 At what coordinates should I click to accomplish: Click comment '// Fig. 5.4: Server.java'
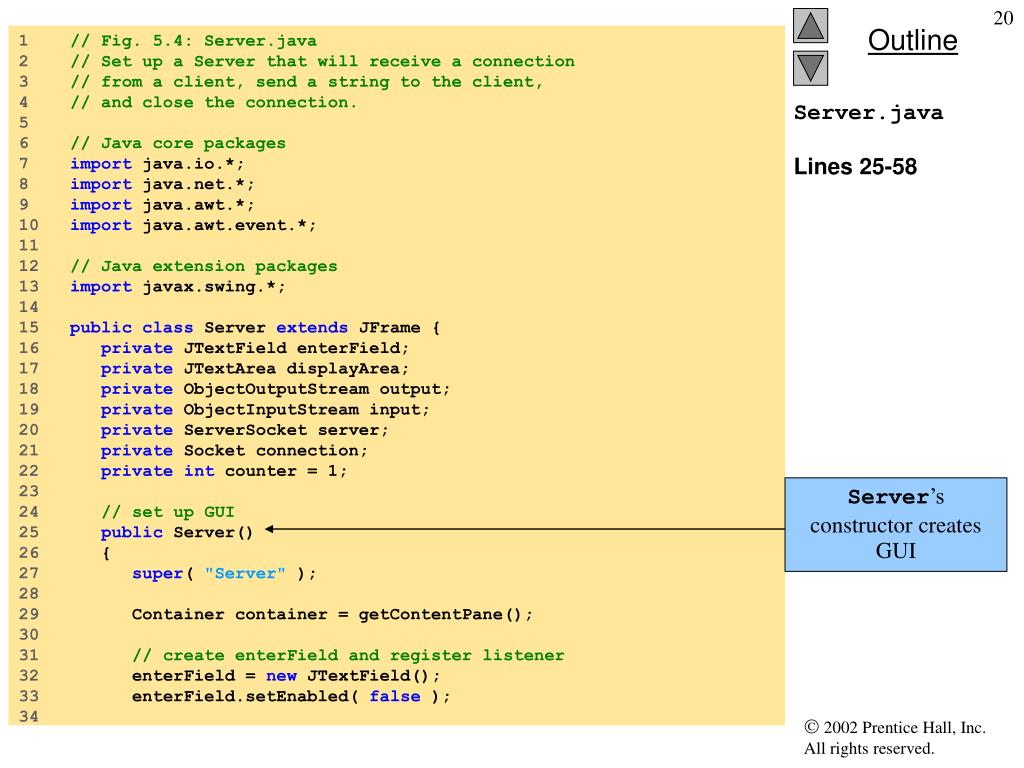tap(193, 41)
